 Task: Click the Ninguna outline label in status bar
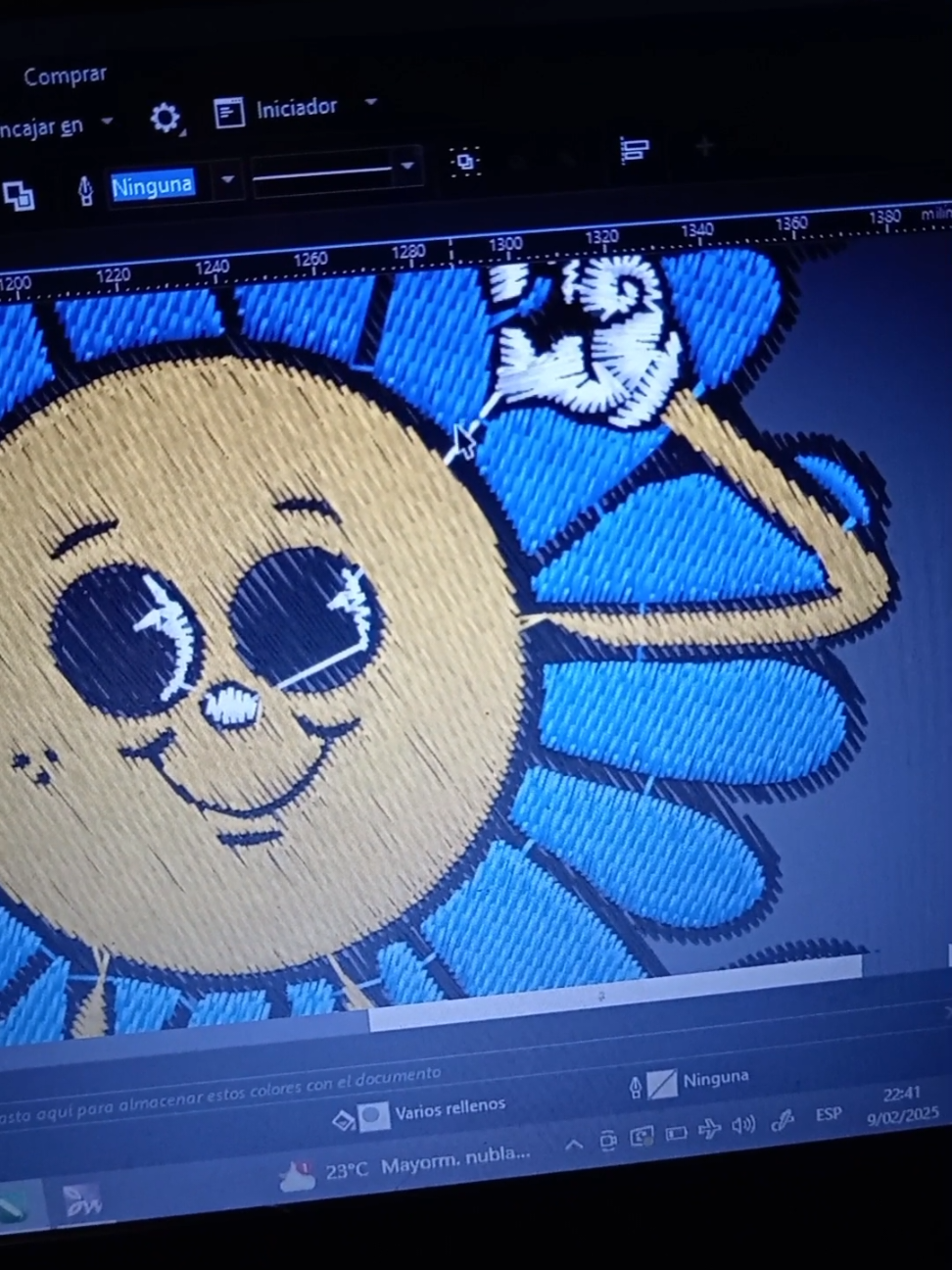coord(716,1079)
